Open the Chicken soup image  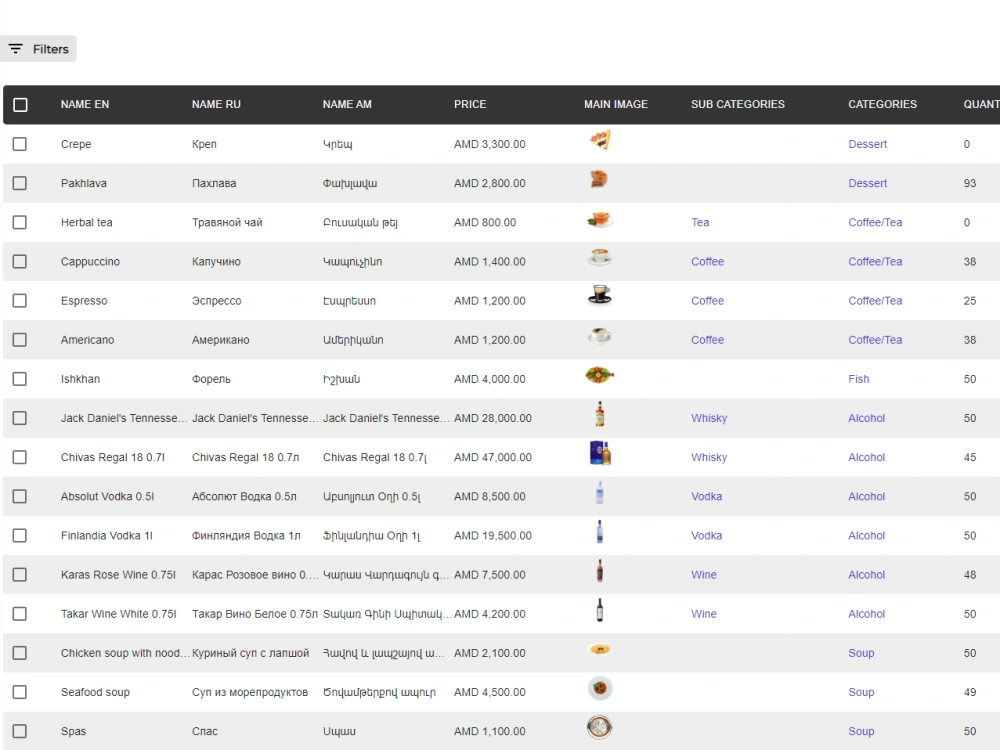pyautogui.click(x=599, y=649)
